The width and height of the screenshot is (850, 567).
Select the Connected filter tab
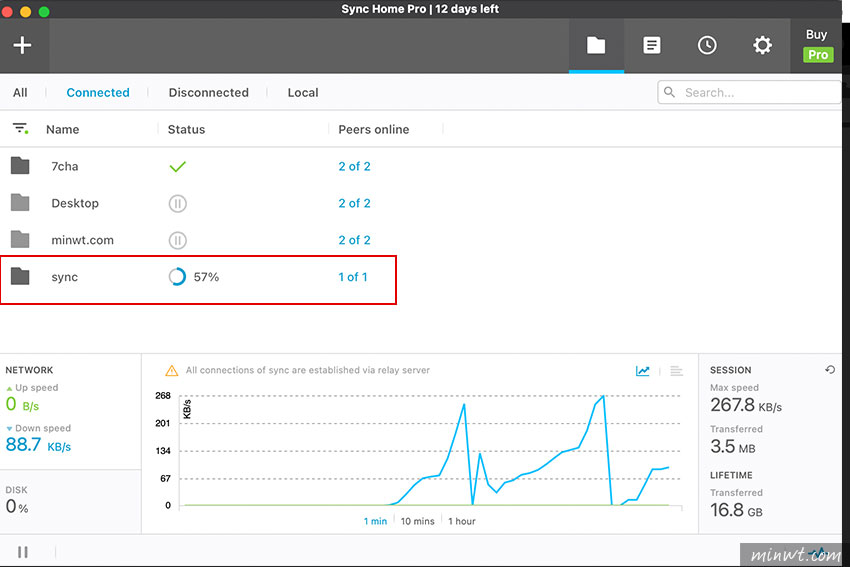(98, 93)
